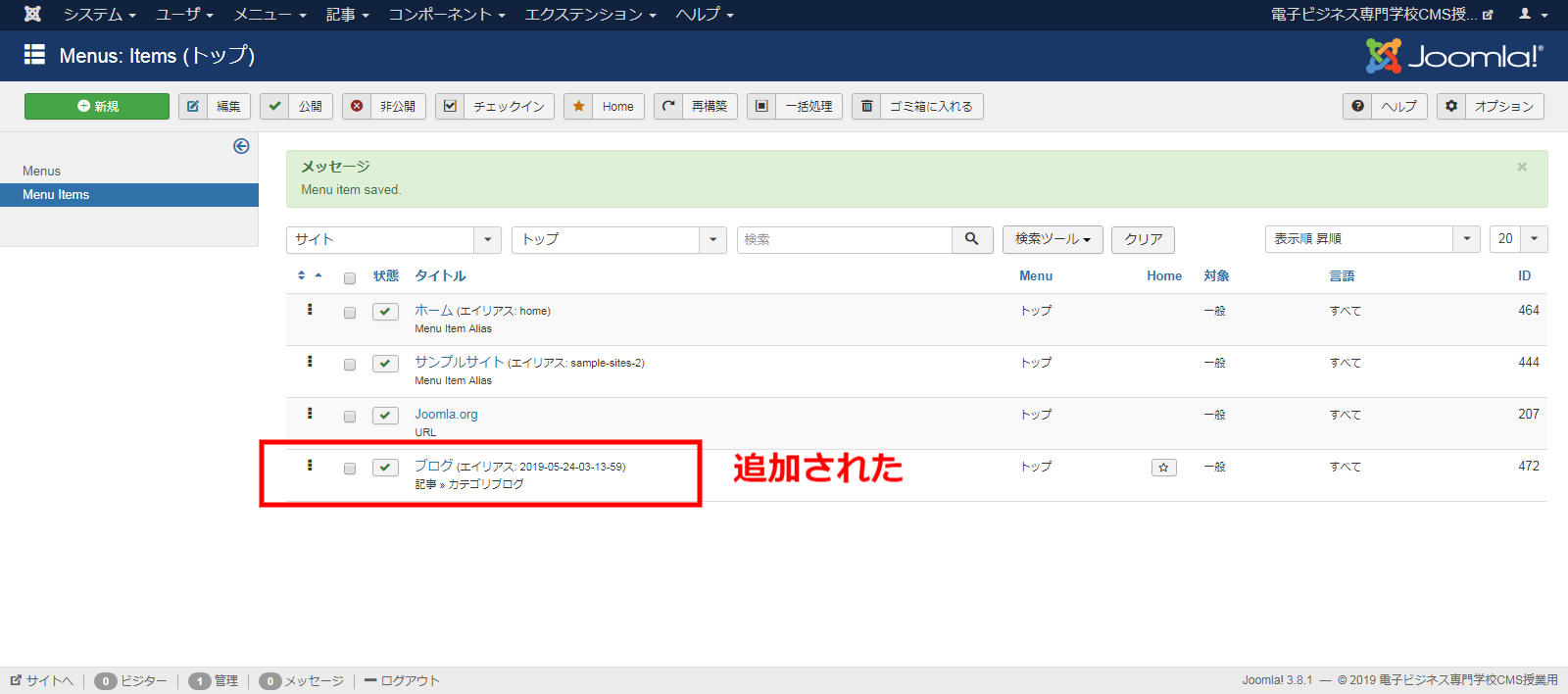Create new item with 新規 button
Screen dimensions: 1568x694
click(x=97, y=106)
